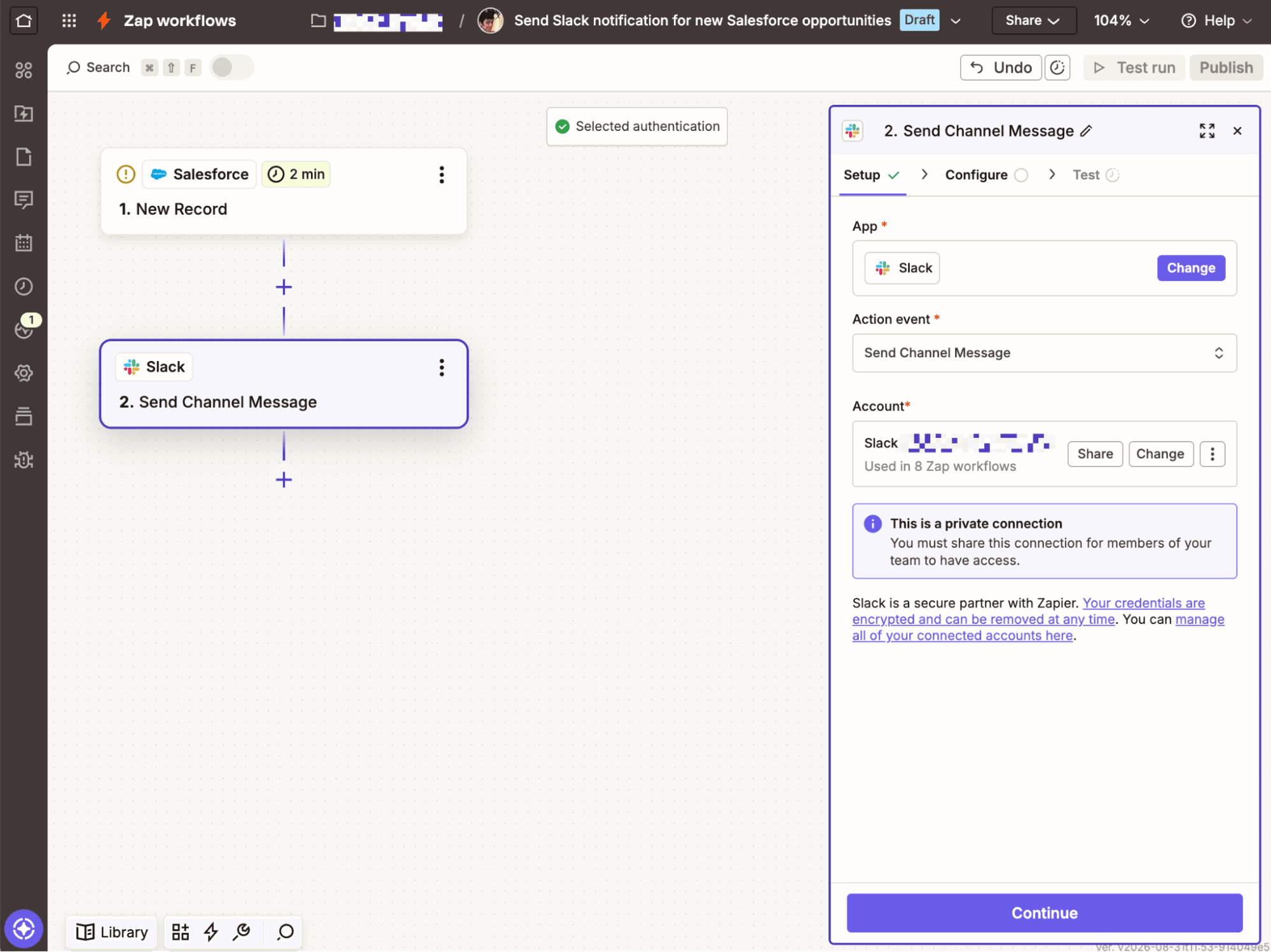This screenshot has width=1271, height=952.
Task: Switch to the Setup tab
Action: [872, 175]
